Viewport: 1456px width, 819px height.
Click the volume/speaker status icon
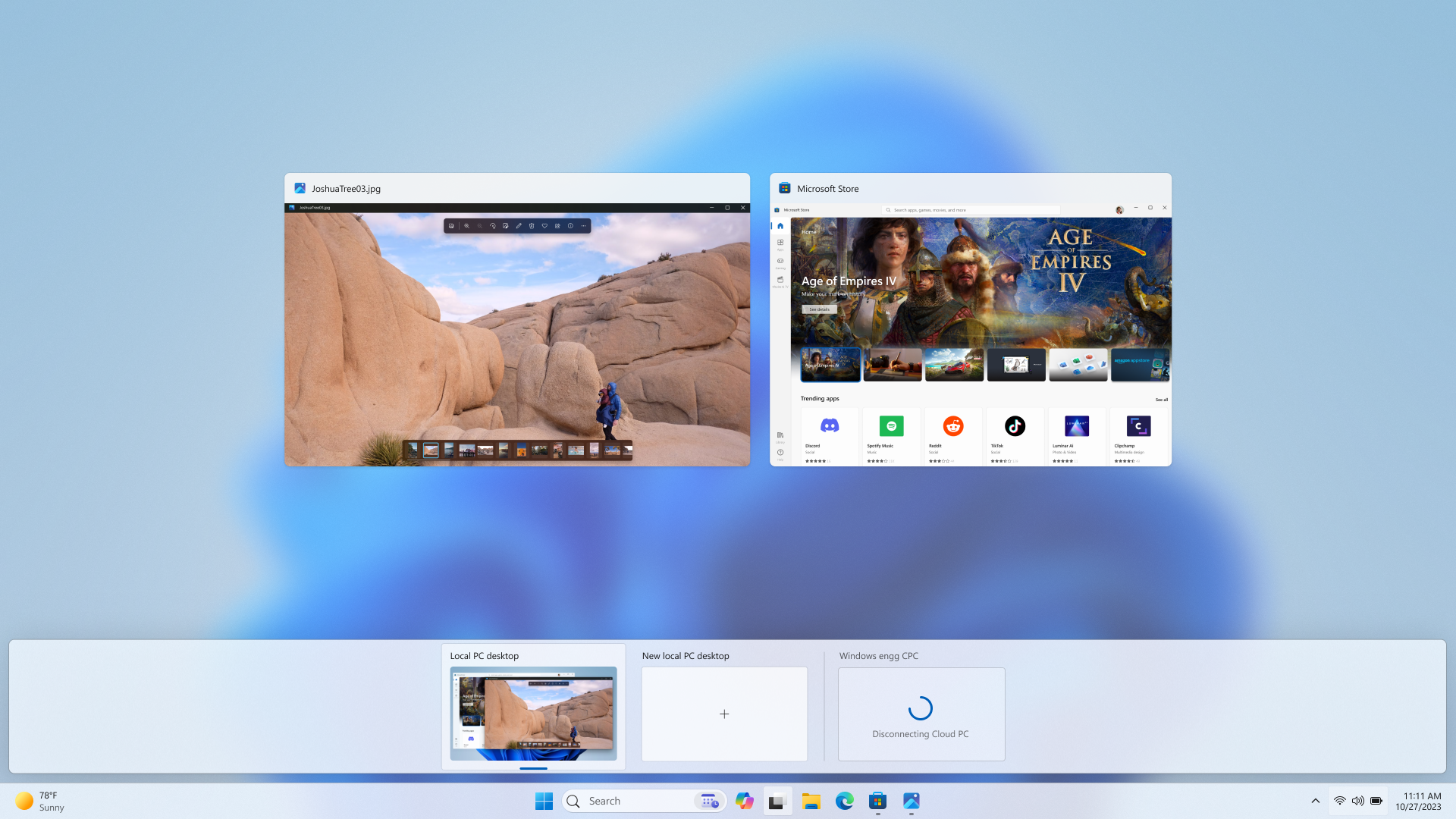(1358, 801)
